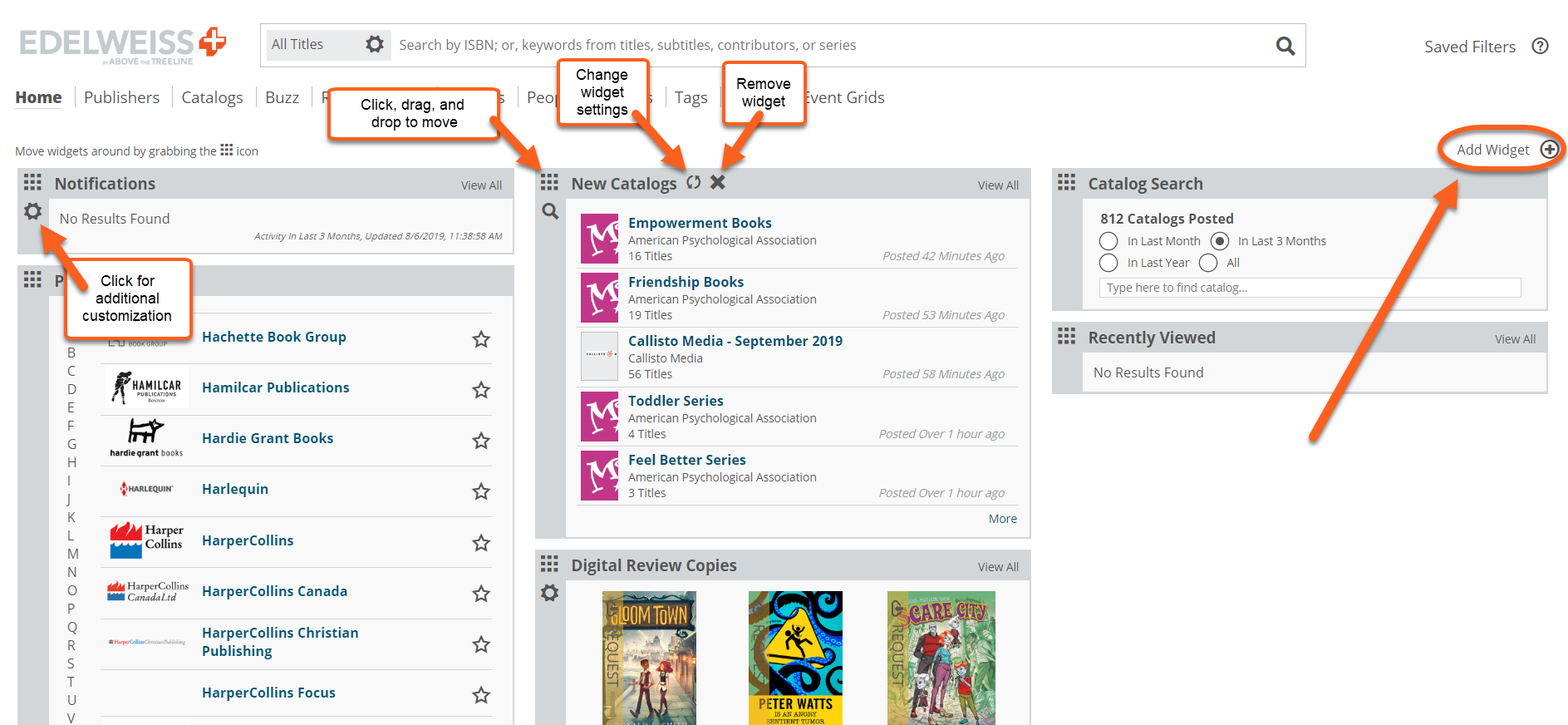Click the HarperCollins flame logo

(146, 540)
